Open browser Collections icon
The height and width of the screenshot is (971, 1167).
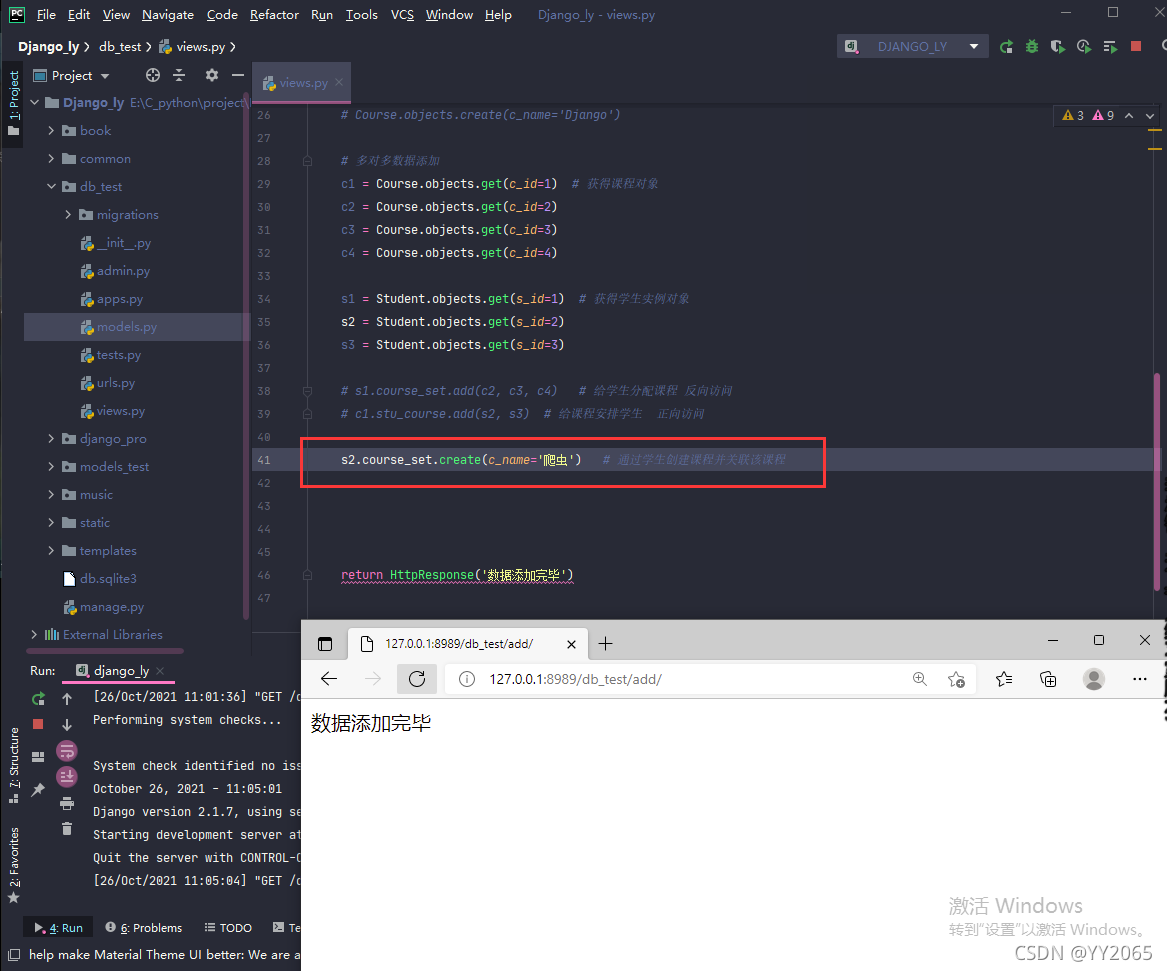pyautogui.click(x=1048, y=679)
